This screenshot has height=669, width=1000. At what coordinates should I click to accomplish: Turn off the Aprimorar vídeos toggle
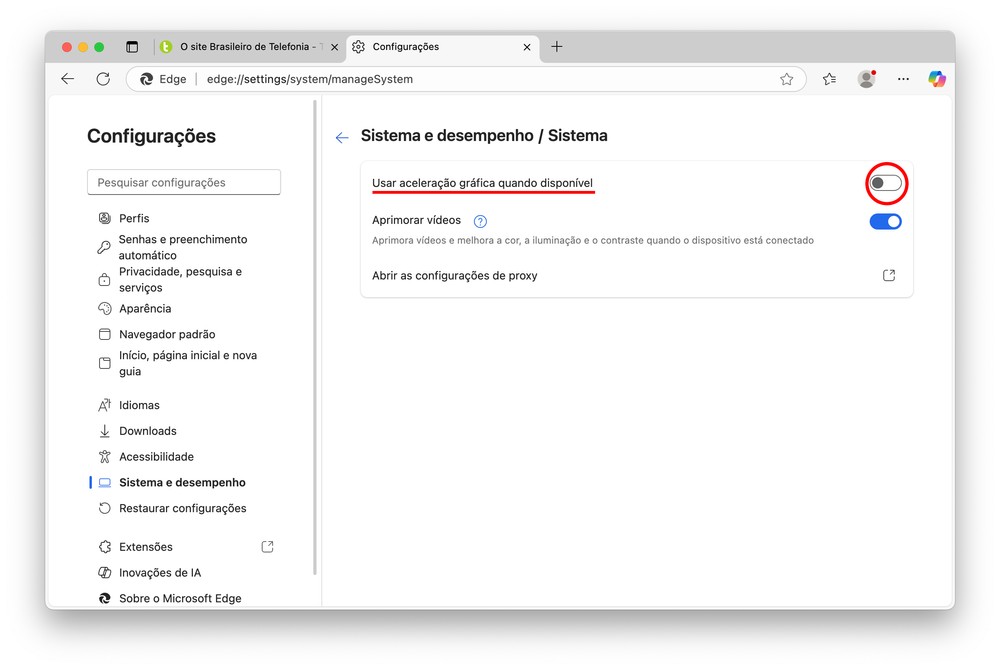coord(885,221)
